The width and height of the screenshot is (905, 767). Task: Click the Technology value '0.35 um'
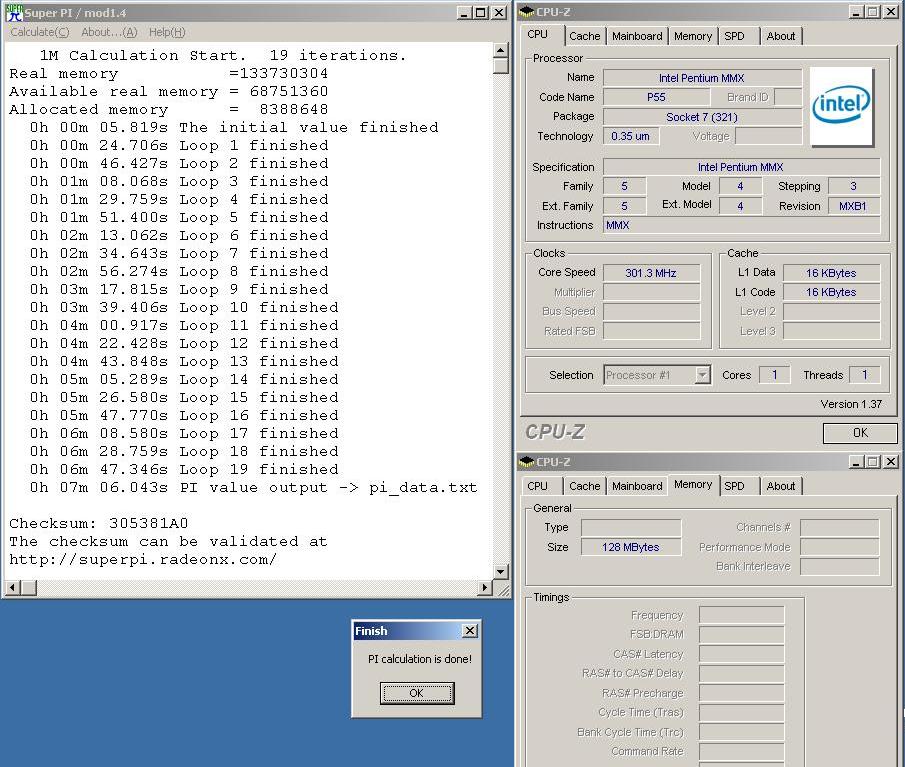coord(630,137)
